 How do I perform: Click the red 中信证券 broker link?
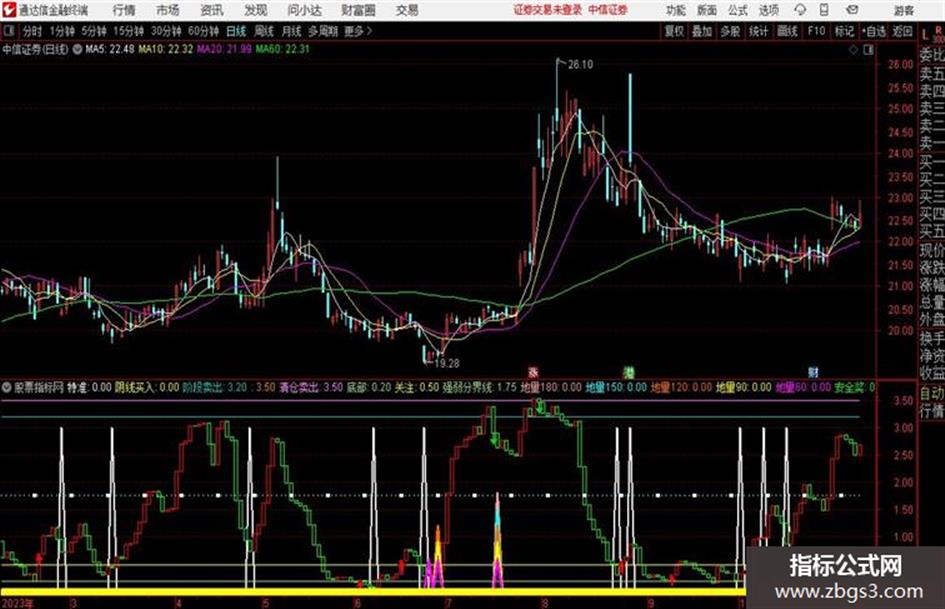point(608,10)
